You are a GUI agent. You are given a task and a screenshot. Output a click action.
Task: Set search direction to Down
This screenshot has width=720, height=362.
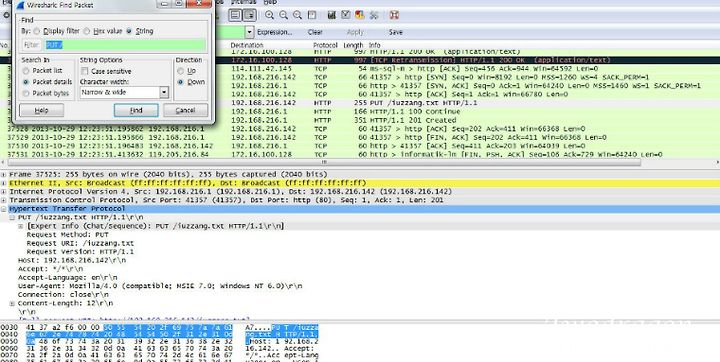tap(180, 82)
